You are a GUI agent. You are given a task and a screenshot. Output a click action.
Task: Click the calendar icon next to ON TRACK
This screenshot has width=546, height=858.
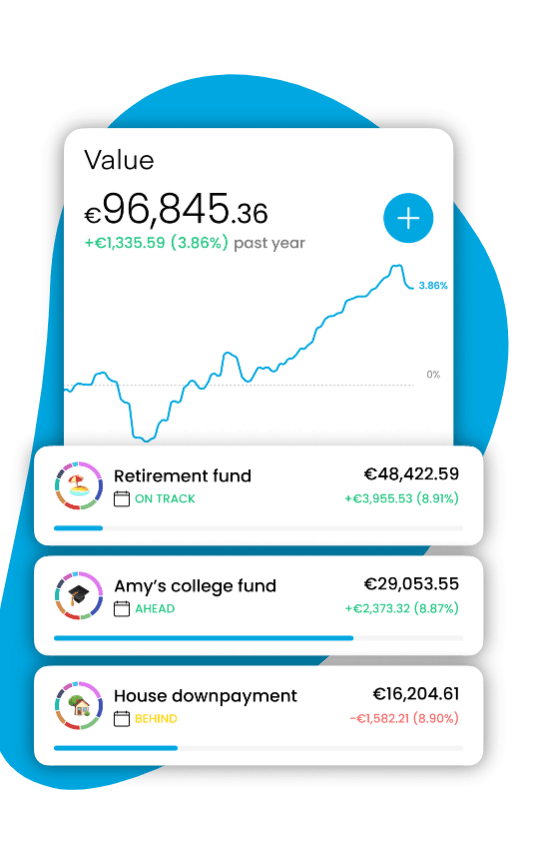[121, 498]
